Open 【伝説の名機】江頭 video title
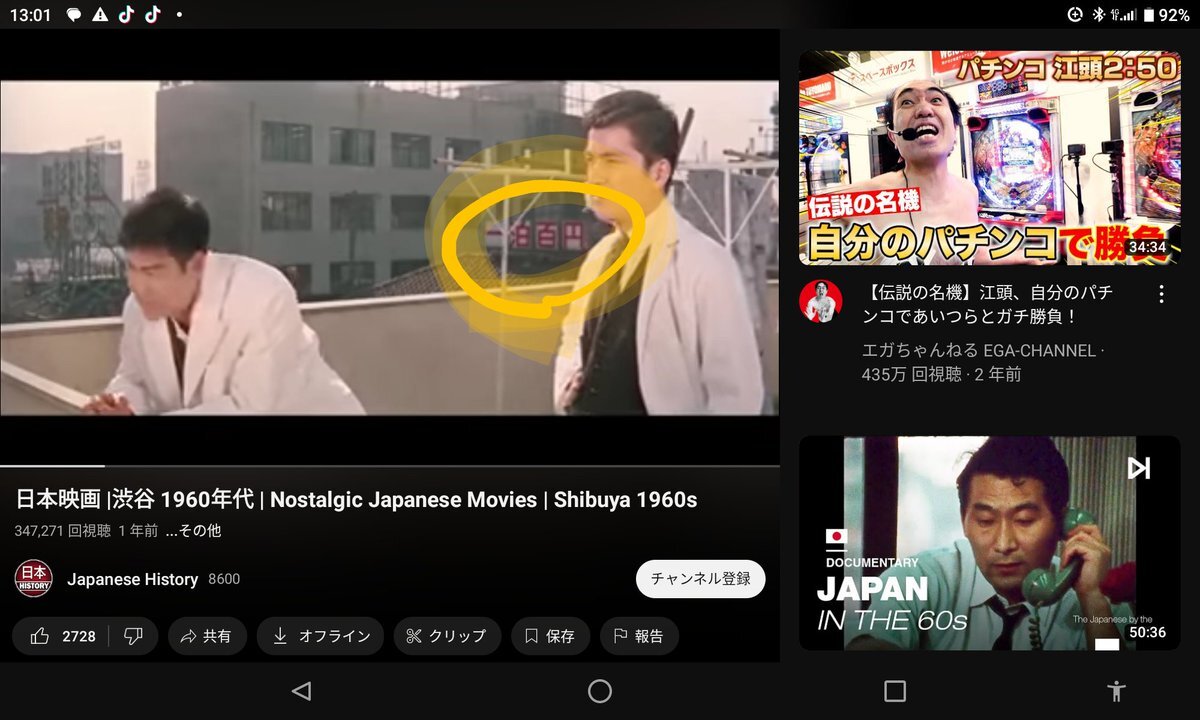 [988, 305]
